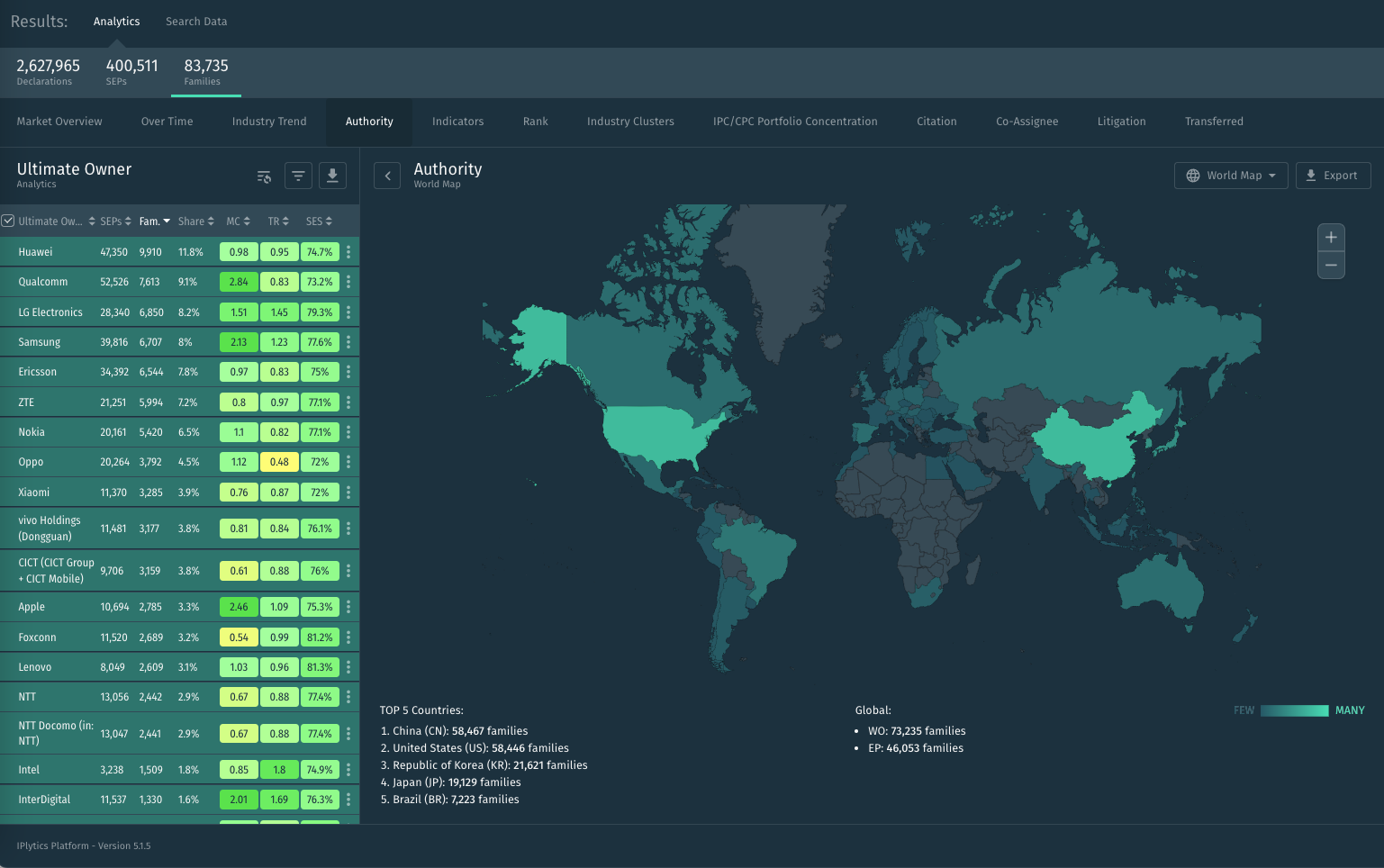Zoom in on the map with plus

[1331, 238]
